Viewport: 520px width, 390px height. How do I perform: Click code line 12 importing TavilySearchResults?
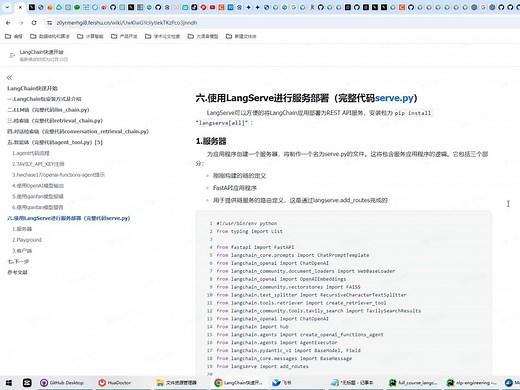pyautogui.click(x=319, y=311)
